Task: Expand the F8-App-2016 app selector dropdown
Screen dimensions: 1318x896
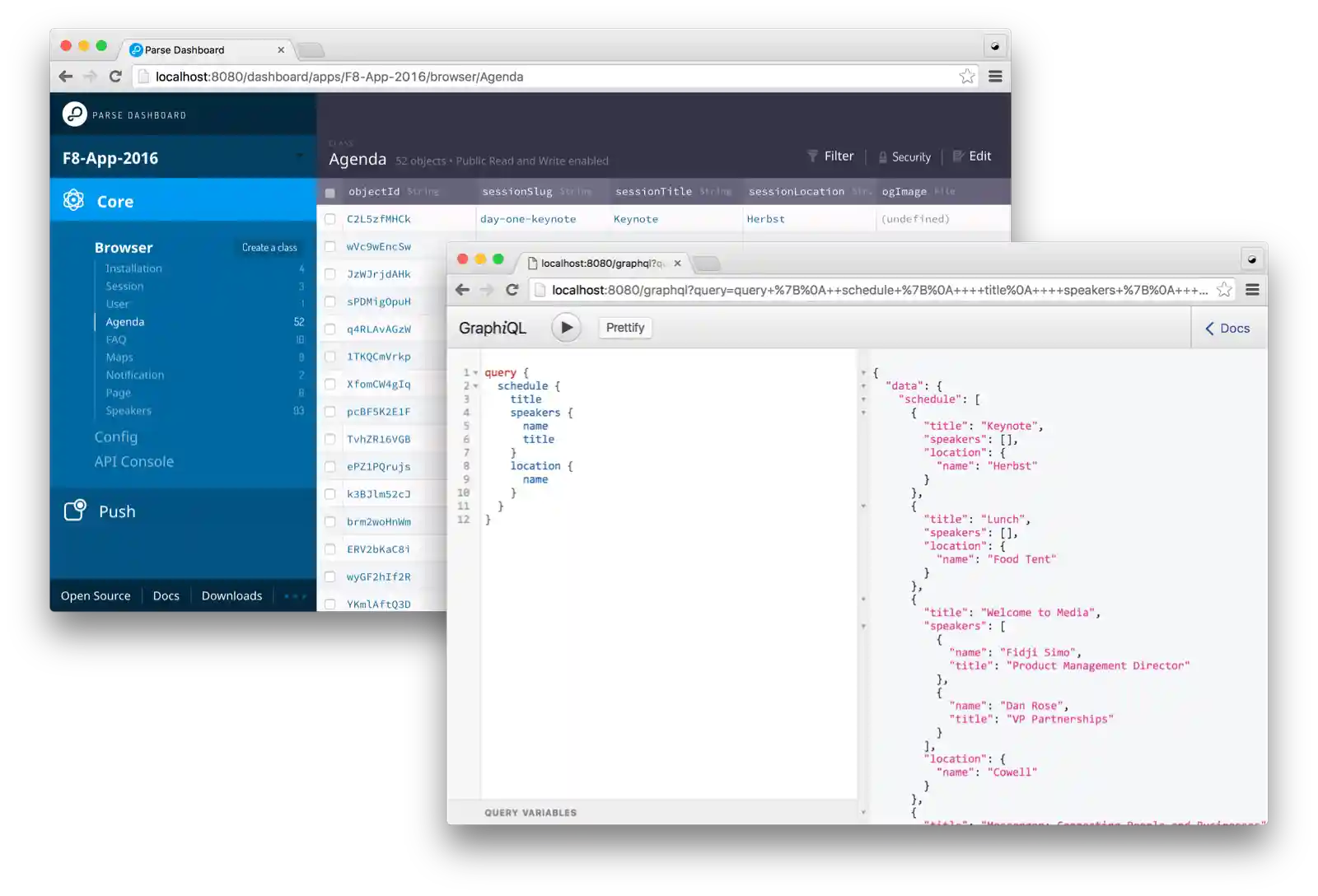Action: pyautogui.click(x=299, y=156)
